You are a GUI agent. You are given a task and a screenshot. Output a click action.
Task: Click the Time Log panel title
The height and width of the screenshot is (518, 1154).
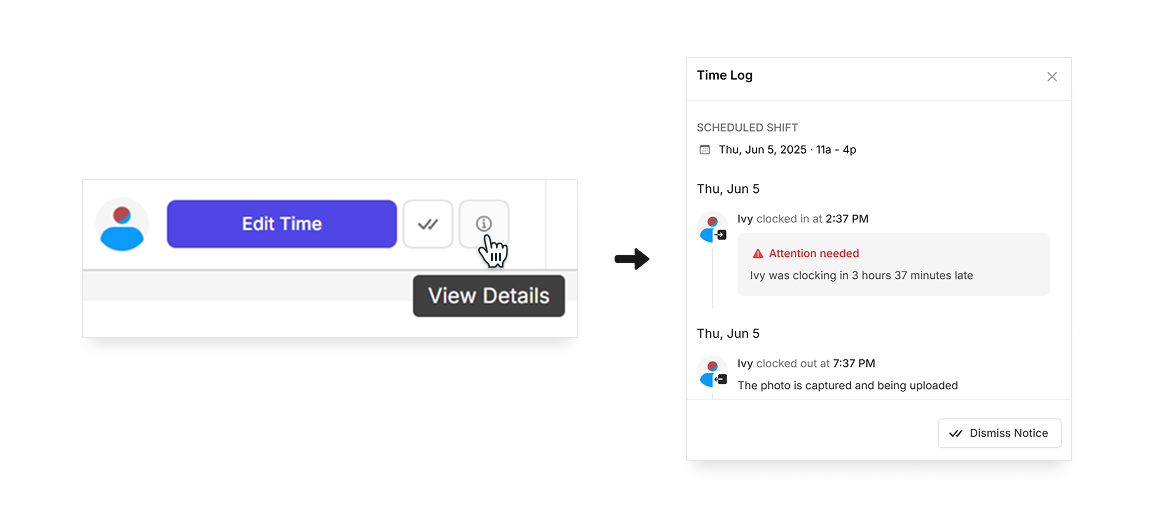pyautogui.click(x=725, y=75)
